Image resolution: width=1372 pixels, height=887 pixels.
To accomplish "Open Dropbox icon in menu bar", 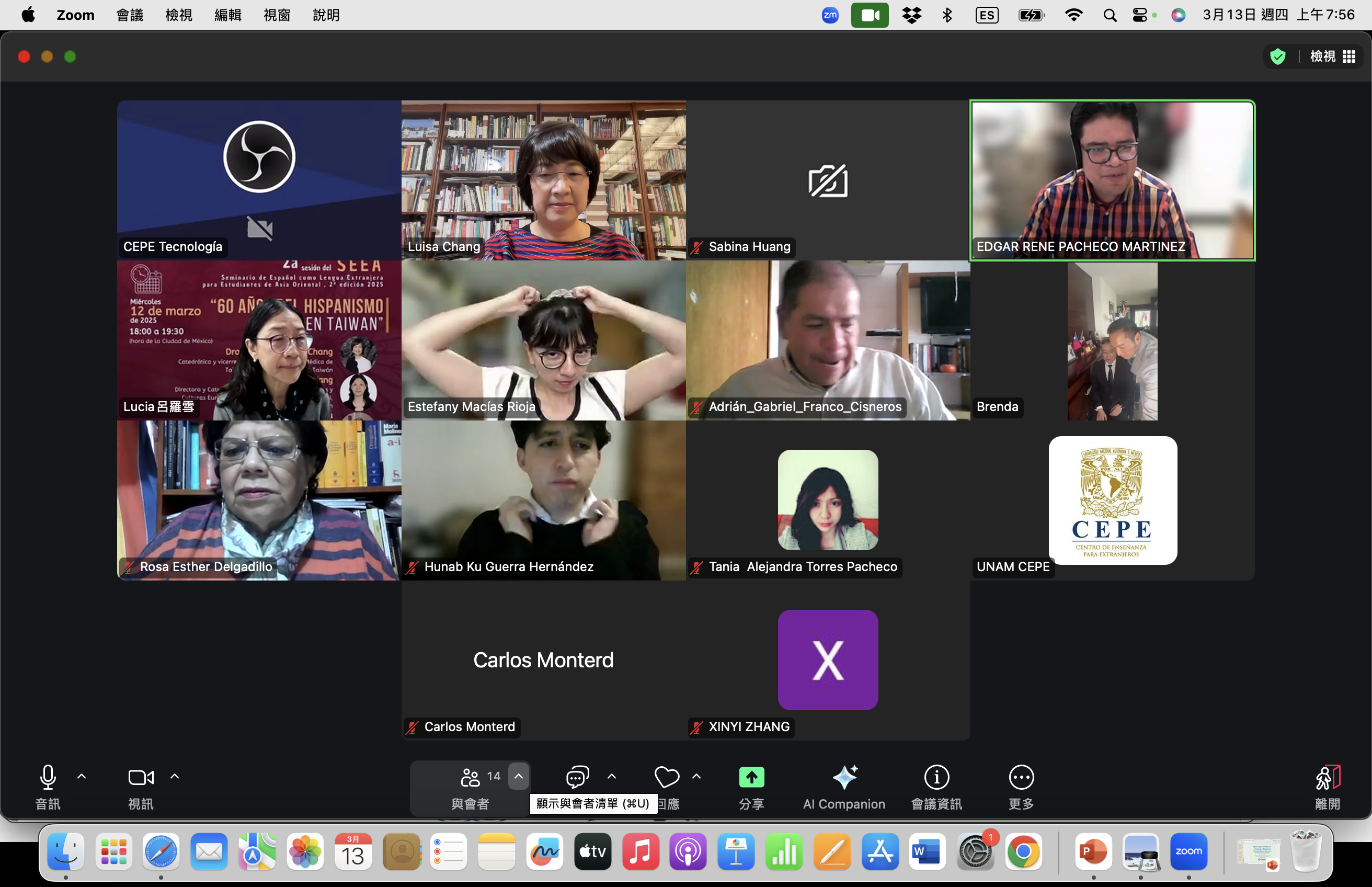I will tap(911, 15).
